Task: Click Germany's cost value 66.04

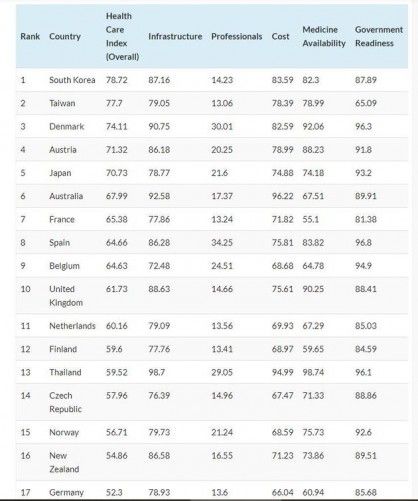Action: 282,492
